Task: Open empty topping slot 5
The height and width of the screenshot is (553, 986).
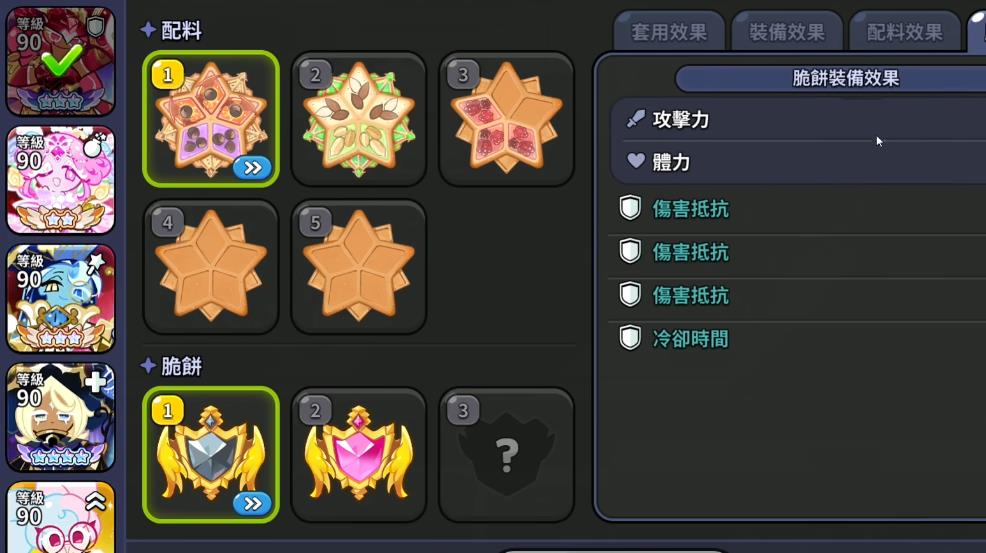Action: point(358,267)
